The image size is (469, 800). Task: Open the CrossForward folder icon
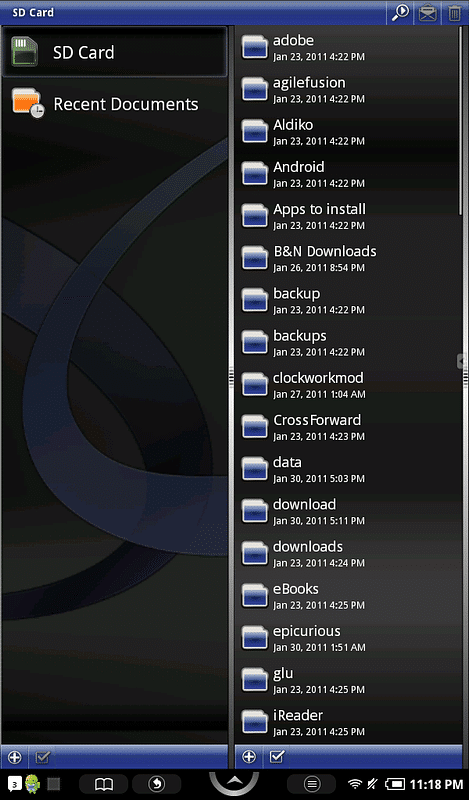255,427
